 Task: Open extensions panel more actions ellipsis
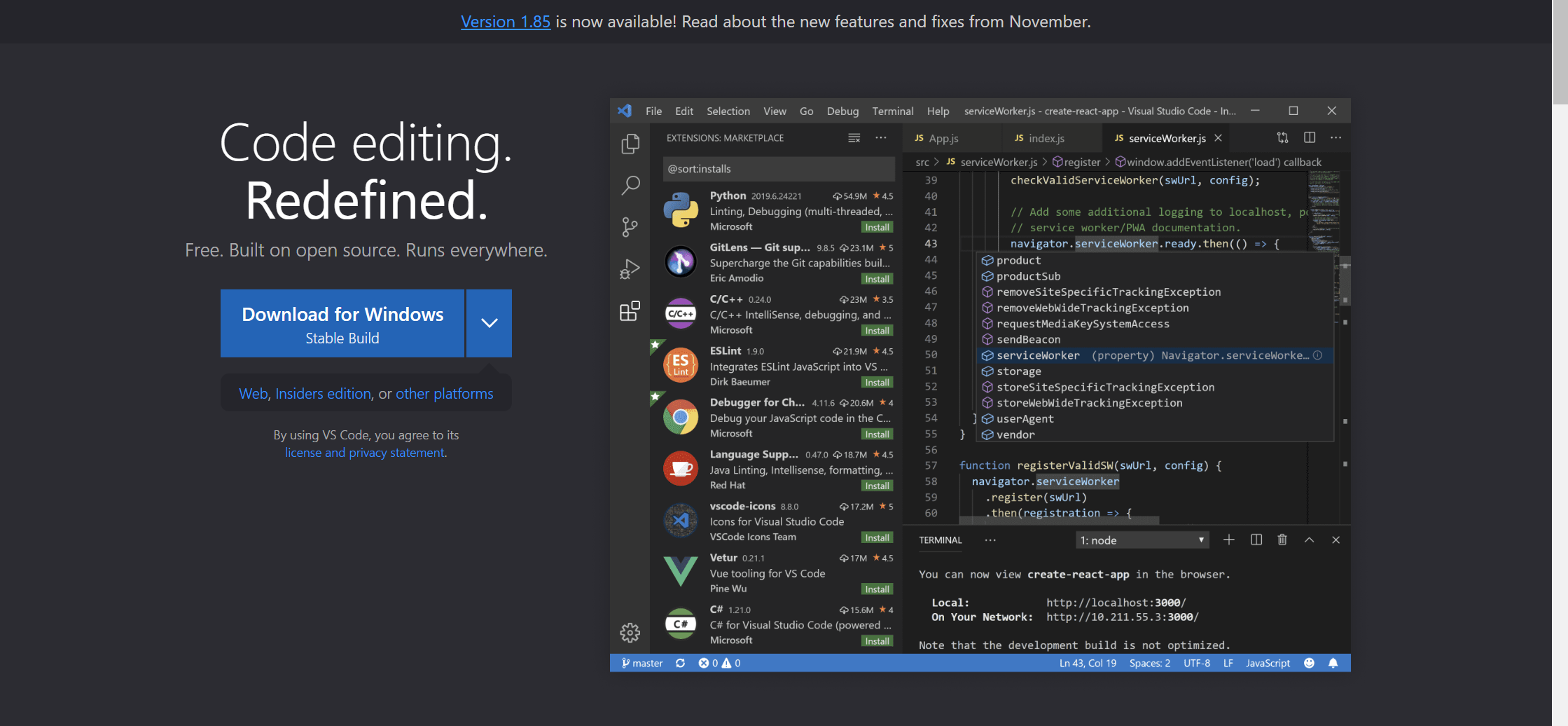(881, 138)
